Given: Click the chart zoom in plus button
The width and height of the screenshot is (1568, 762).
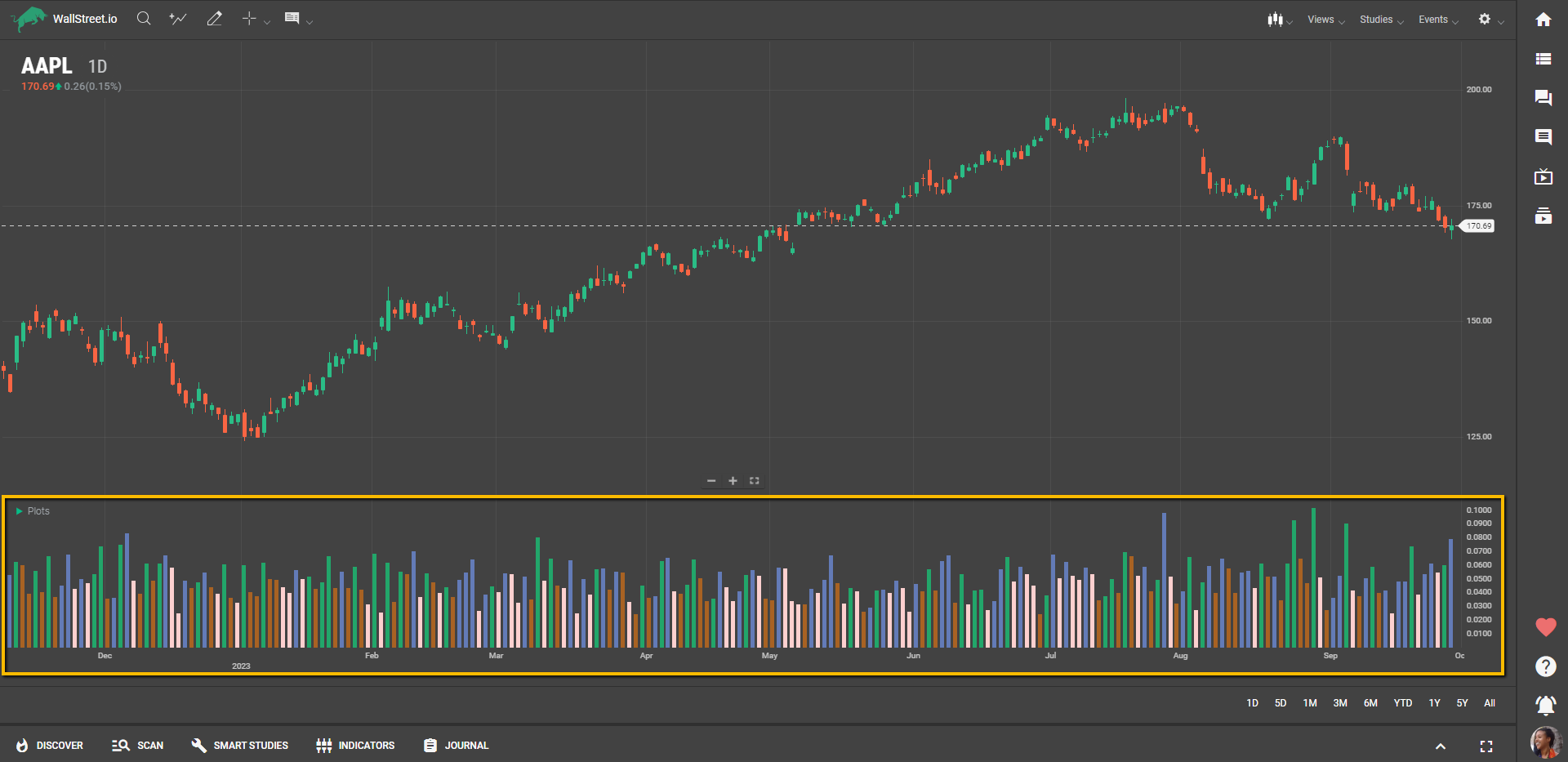Looking at the screenshot, I should click(x=733, y=481).
